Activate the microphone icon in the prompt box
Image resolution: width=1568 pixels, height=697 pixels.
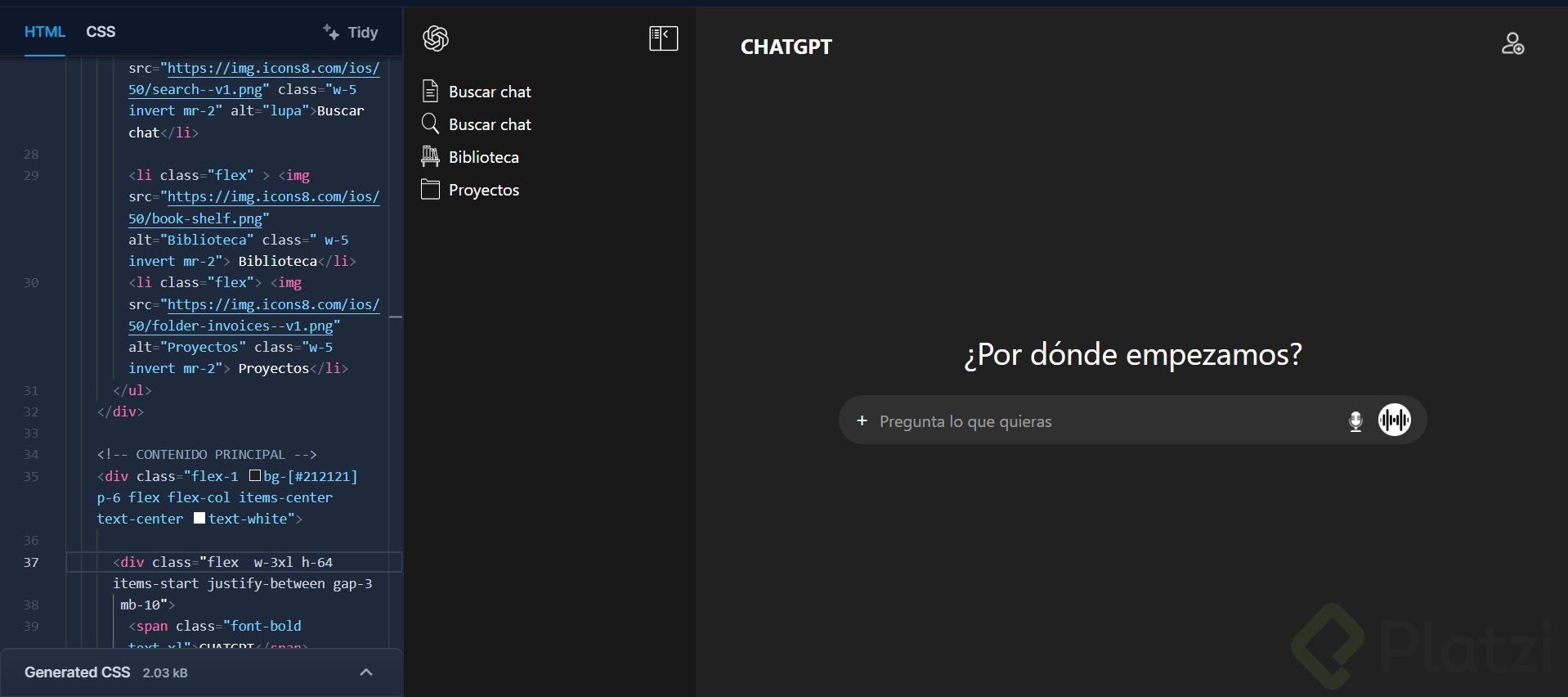1355,421
